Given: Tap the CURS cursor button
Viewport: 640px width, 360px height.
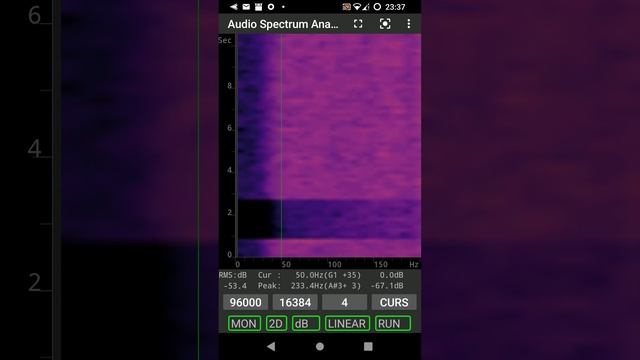Looking at the screenshot, I should 394,302.
